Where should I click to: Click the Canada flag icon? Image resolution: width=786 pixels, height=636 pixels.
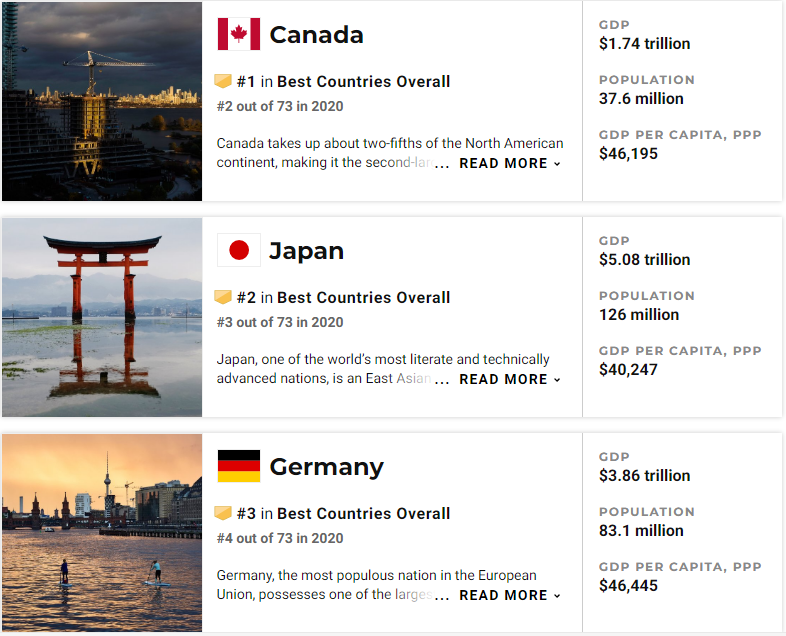(x=239, y=34)
